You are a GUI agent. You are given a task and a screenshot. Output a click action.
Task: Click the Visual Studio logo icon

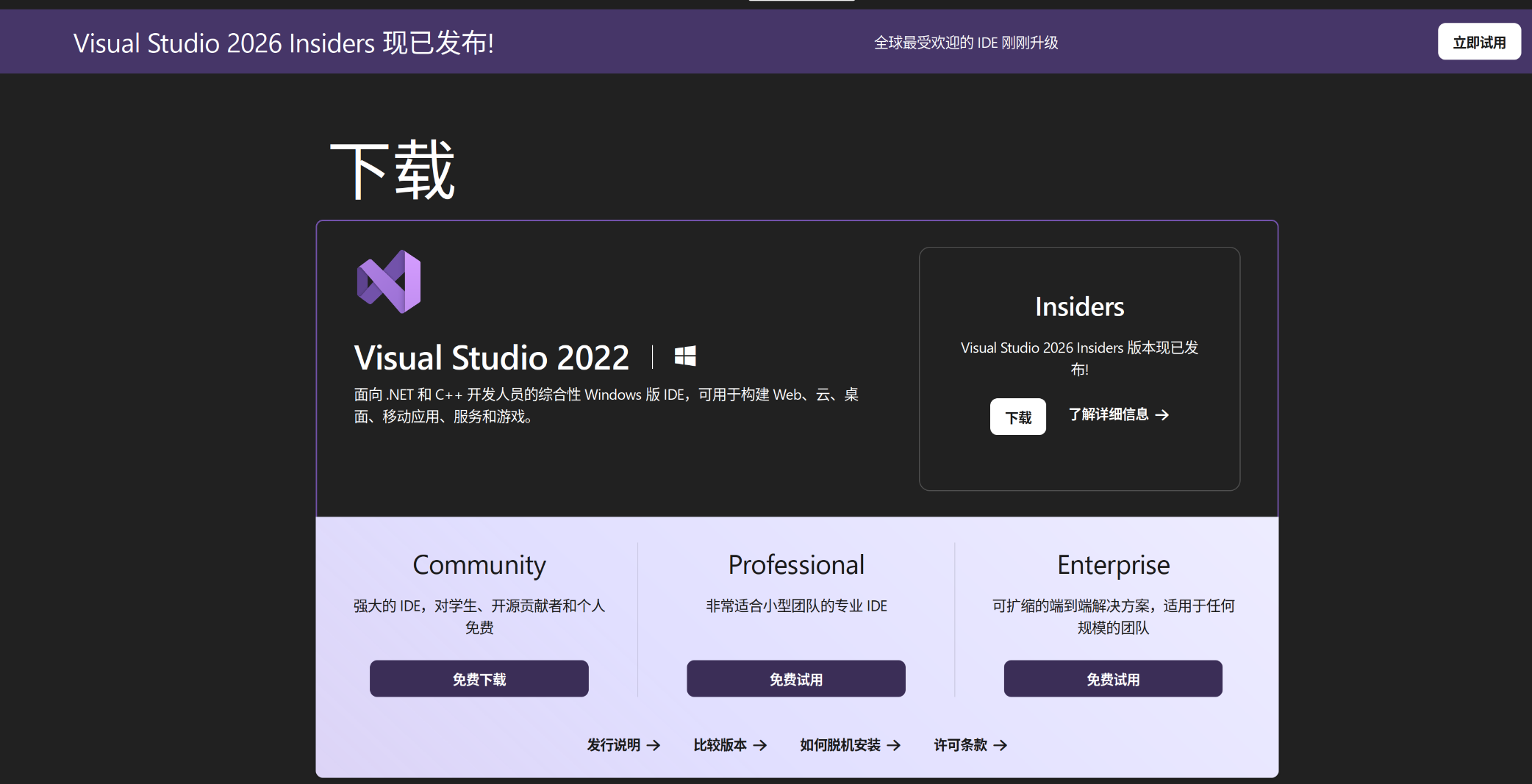(x=389, y=281)
